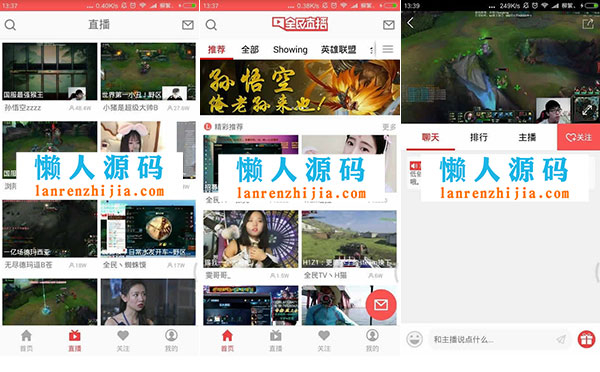Open mail icon right of 全民直播 logo

point(389,25)
